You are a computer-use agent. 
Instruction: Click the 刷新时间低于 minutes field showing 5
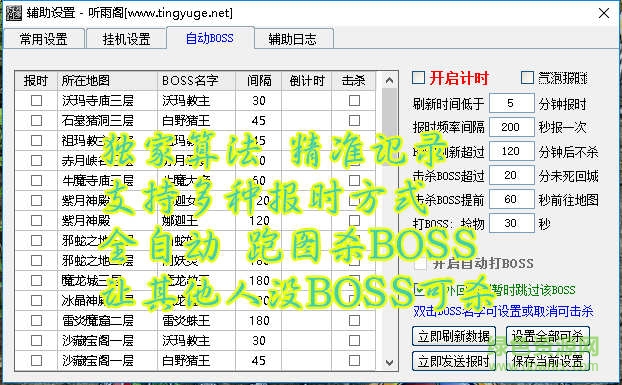[511, 103]
